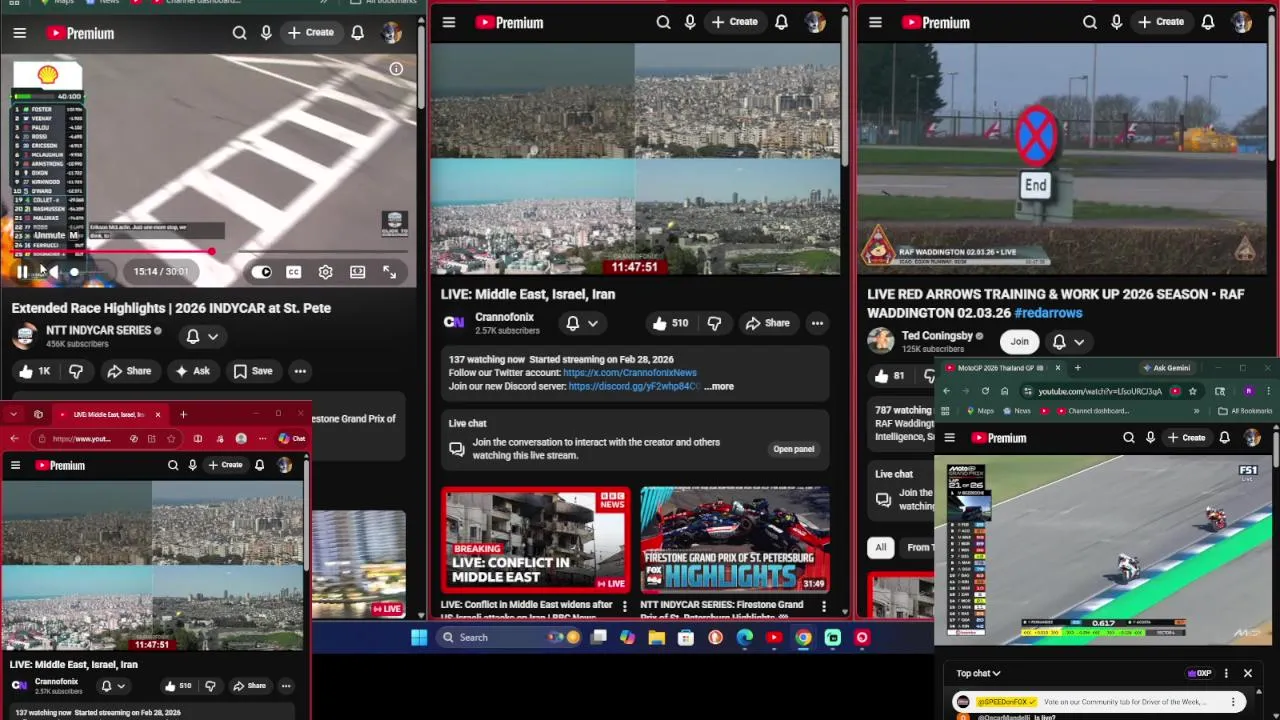Open pinned SPEEDonFOX message options
The image size is (1280, 720).
click(x=1233, y=702)
